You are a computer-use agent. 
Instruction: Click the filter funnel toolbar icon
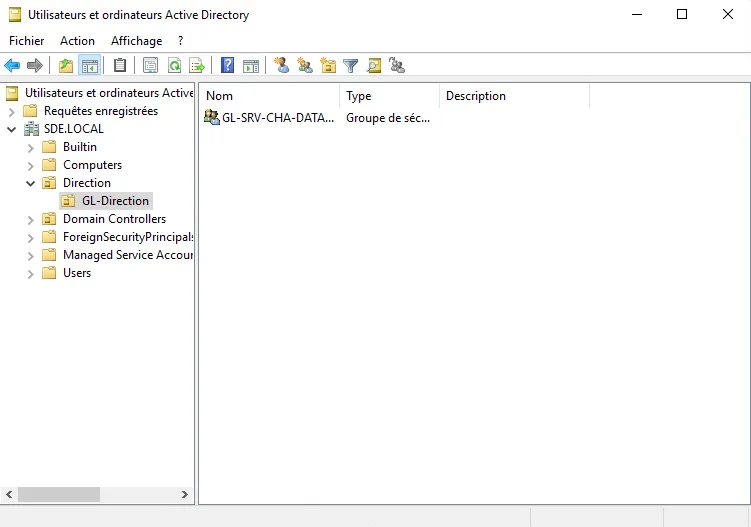[351, 66]
